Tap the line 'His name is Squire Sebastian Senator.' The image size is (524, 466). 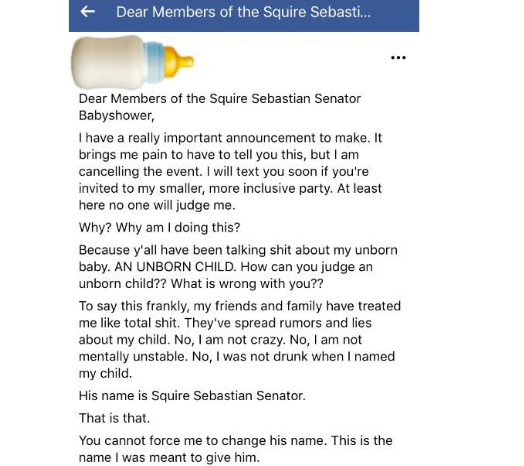coord(192,396)
